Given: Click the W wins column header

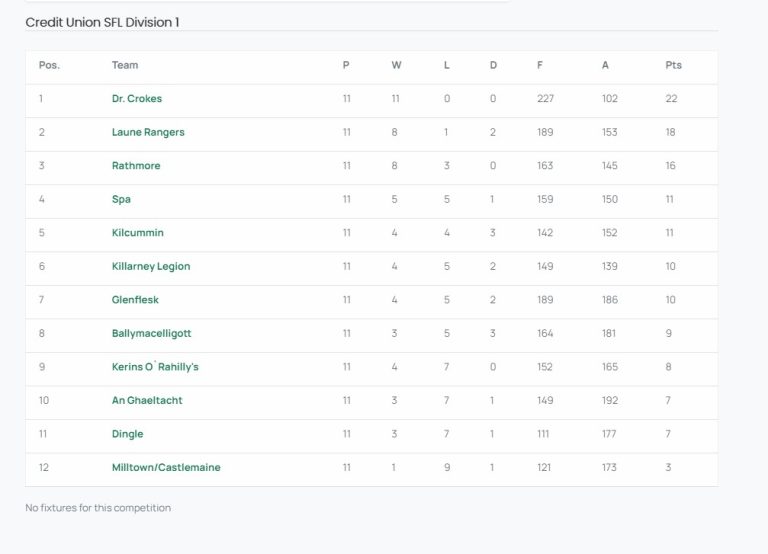Looking at the screenshot, I should click(x=396, y=65).
